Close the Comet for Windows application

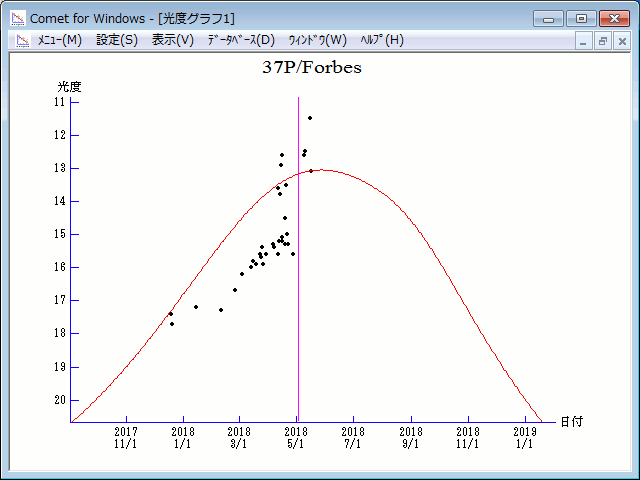tap(612, 18)
